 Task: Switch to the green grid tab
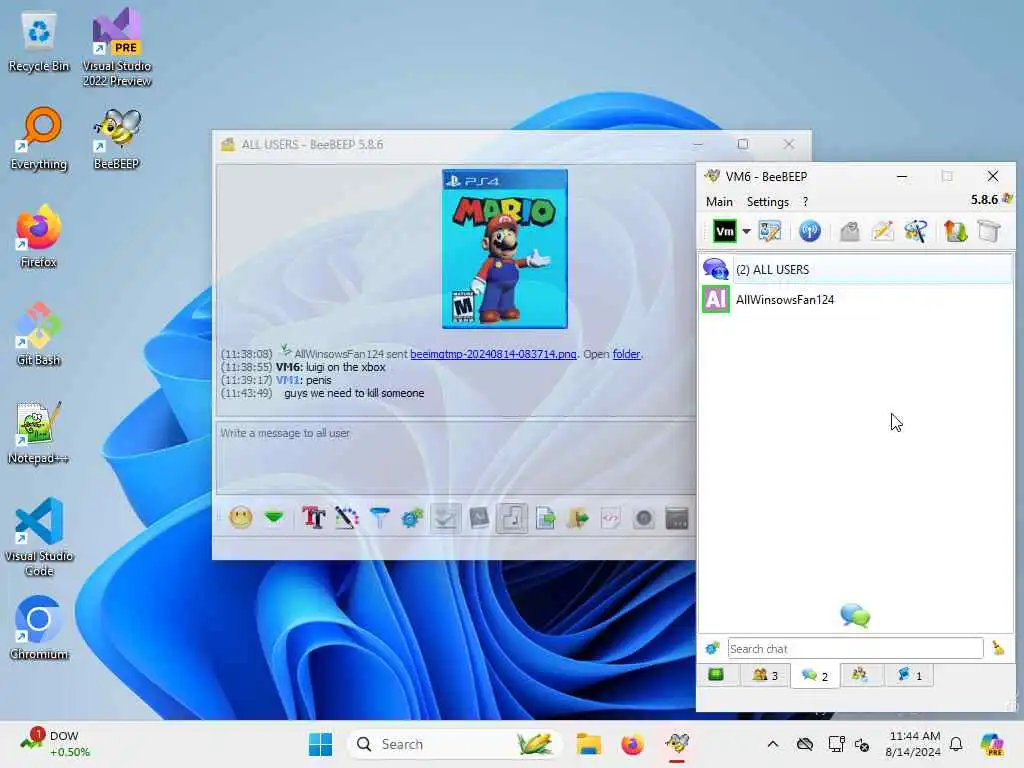pos(716,675)
